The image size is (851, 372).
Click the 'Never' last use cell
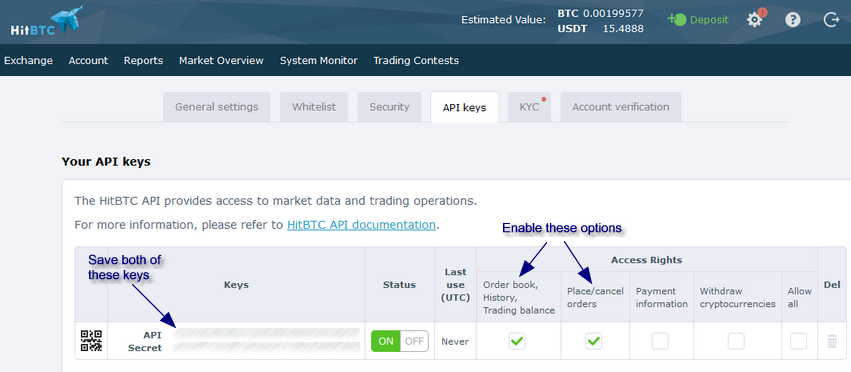(455, 342)
